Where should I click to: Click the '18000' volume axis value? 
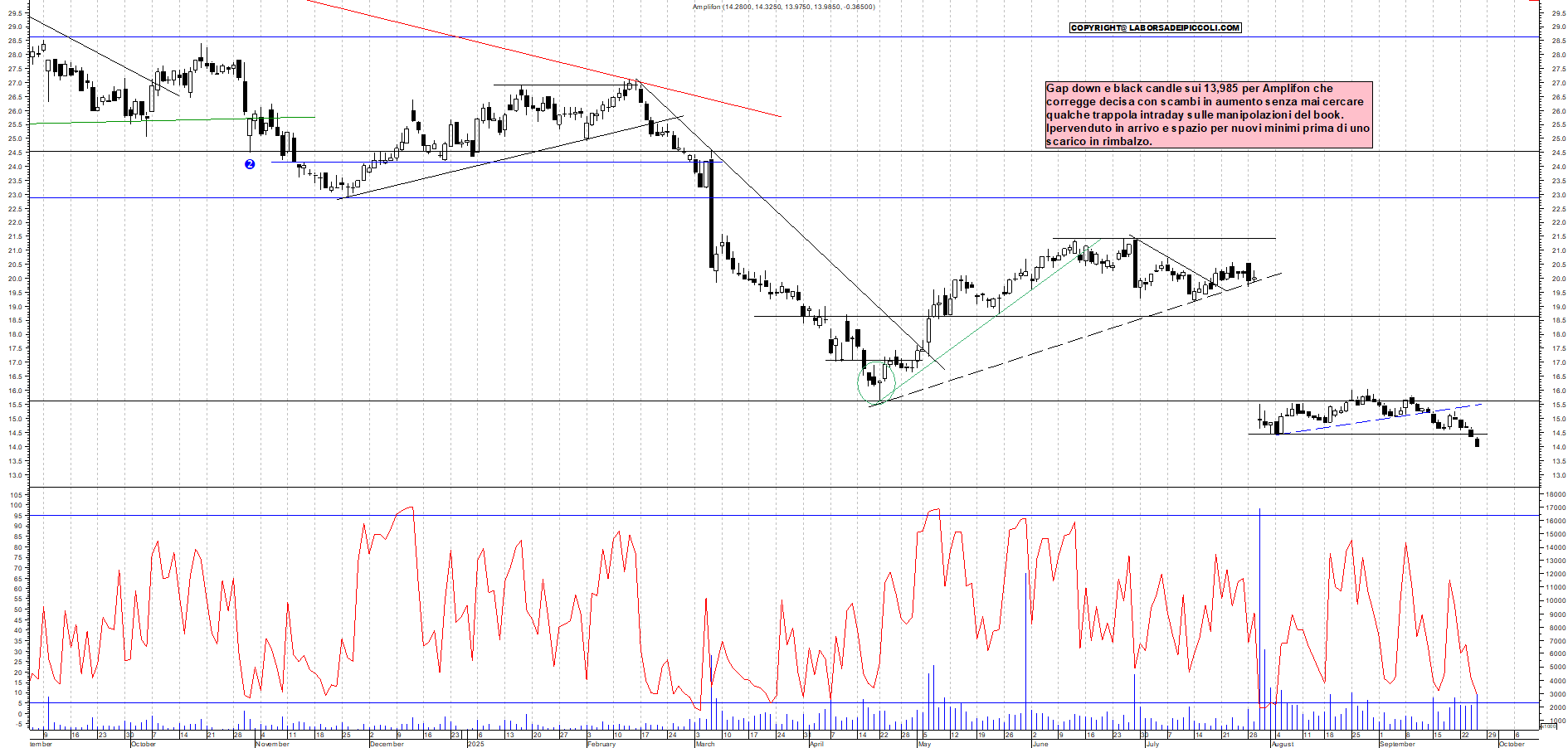(x=1554, y=494)
